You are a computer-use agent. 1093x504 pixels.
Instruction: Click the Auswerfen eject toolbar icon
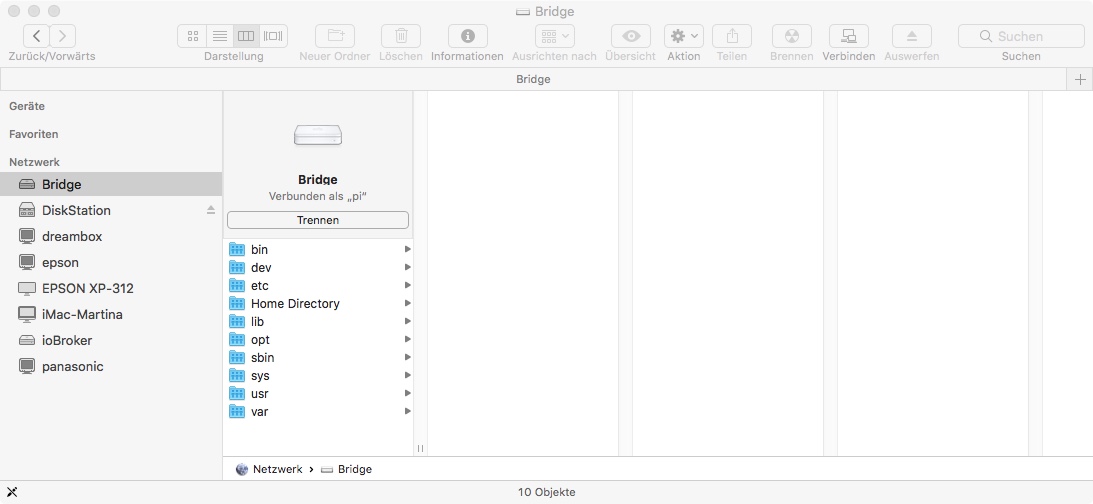(911, 36)
